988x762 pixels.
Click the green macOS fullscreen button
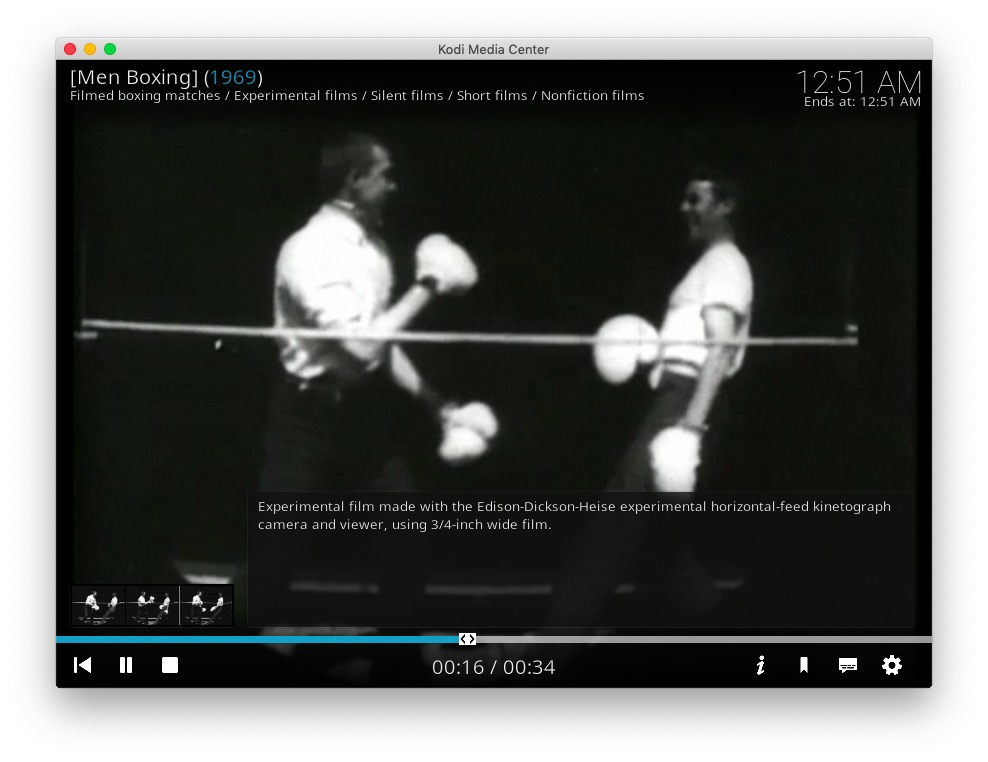(110, 49)
